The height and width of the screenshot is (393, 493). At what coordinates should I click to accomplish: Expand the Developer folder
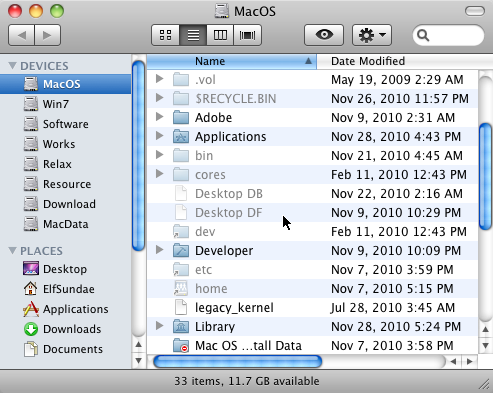[x=160, y=250]
